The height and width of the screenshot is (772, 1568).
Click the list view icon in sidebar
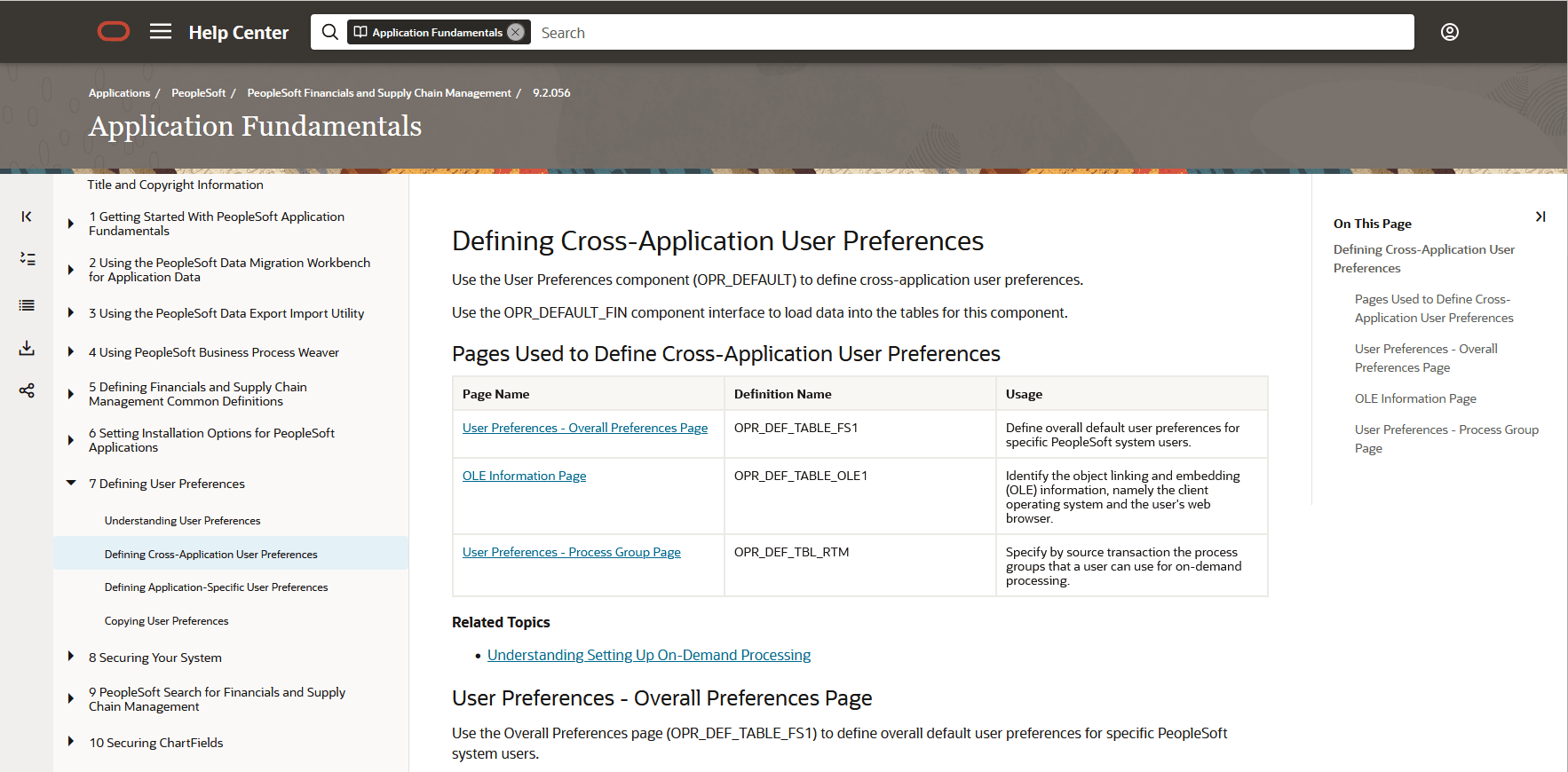click(27, 305)
